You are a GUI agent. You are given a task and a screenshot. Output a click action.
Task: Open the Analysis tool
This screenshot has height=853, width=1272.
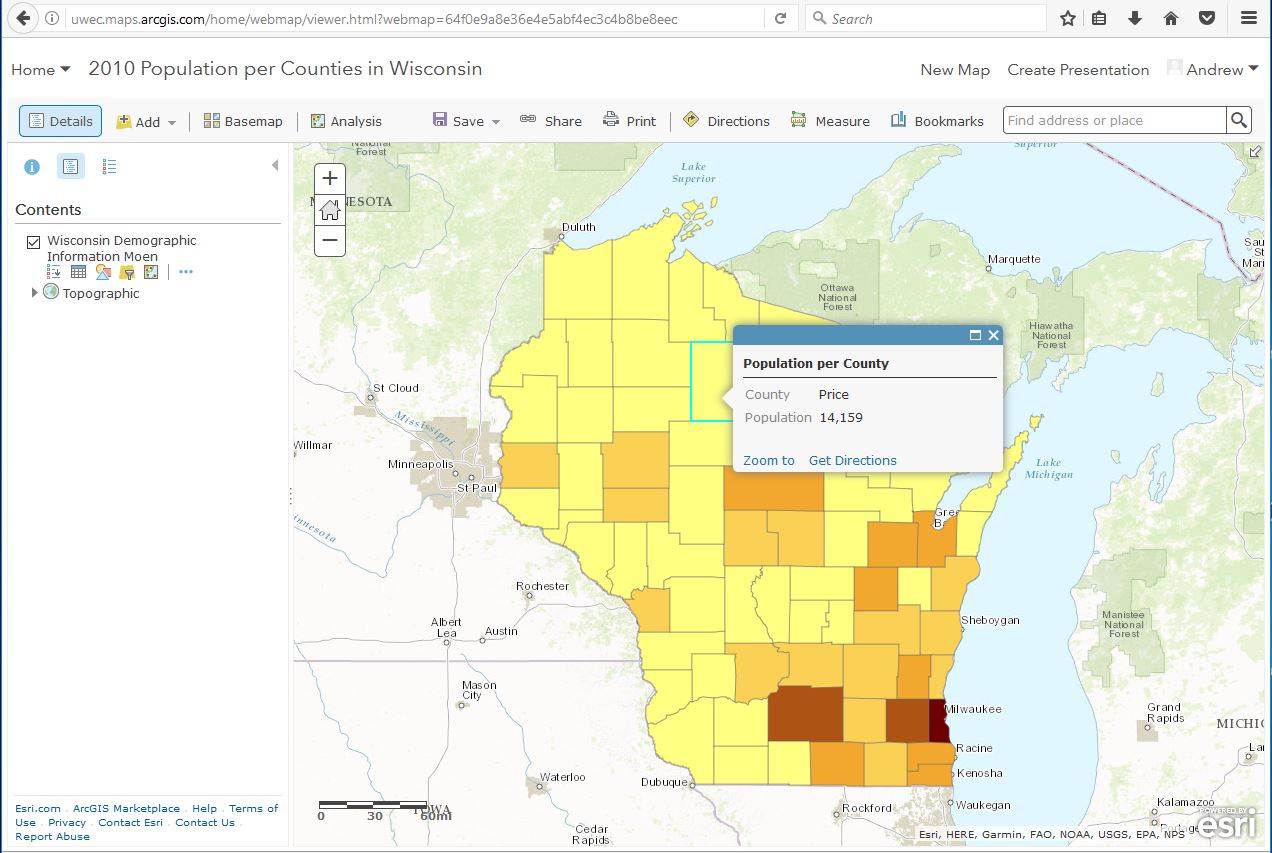(x=346, y=121)
